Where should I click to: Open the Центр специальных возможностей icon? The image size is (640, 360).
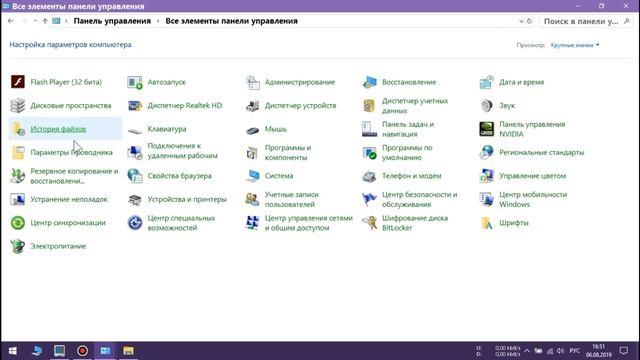point(135,223)
